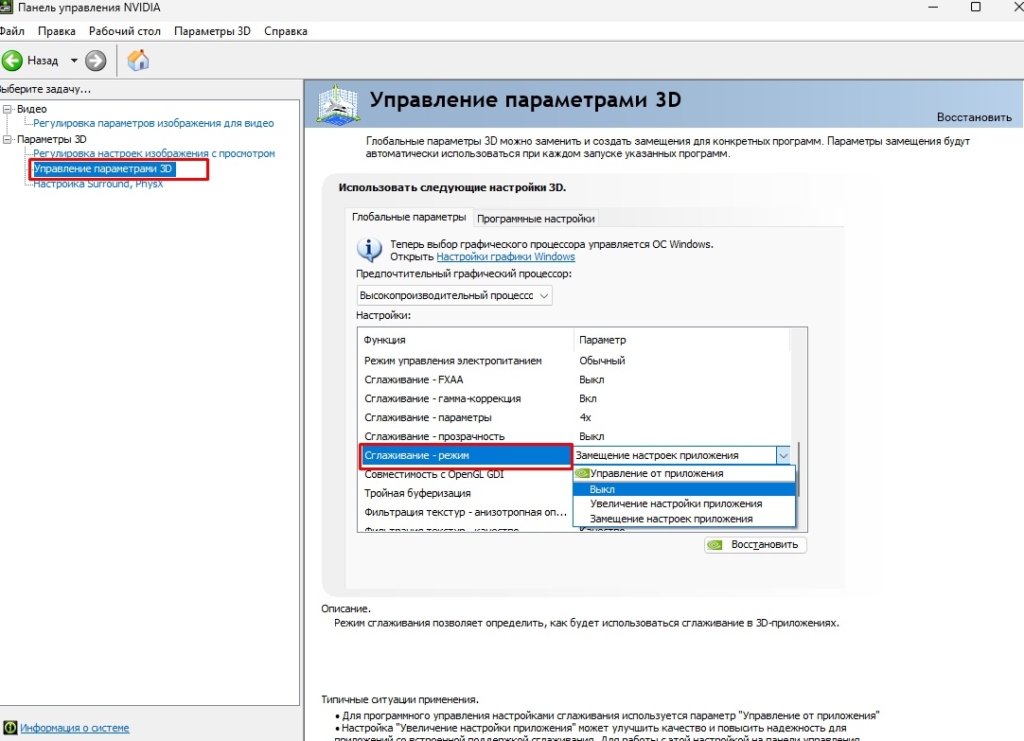Click Информация о системе link
Screen dimensions: 1024x741
[x=74, y=728]
